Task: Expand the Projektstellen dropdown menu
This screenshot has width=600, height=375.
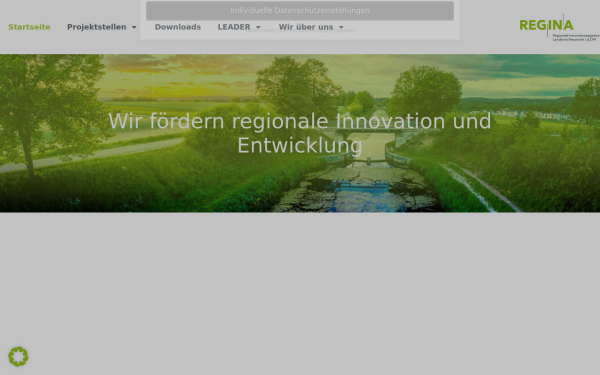Action: coord(102,27)
